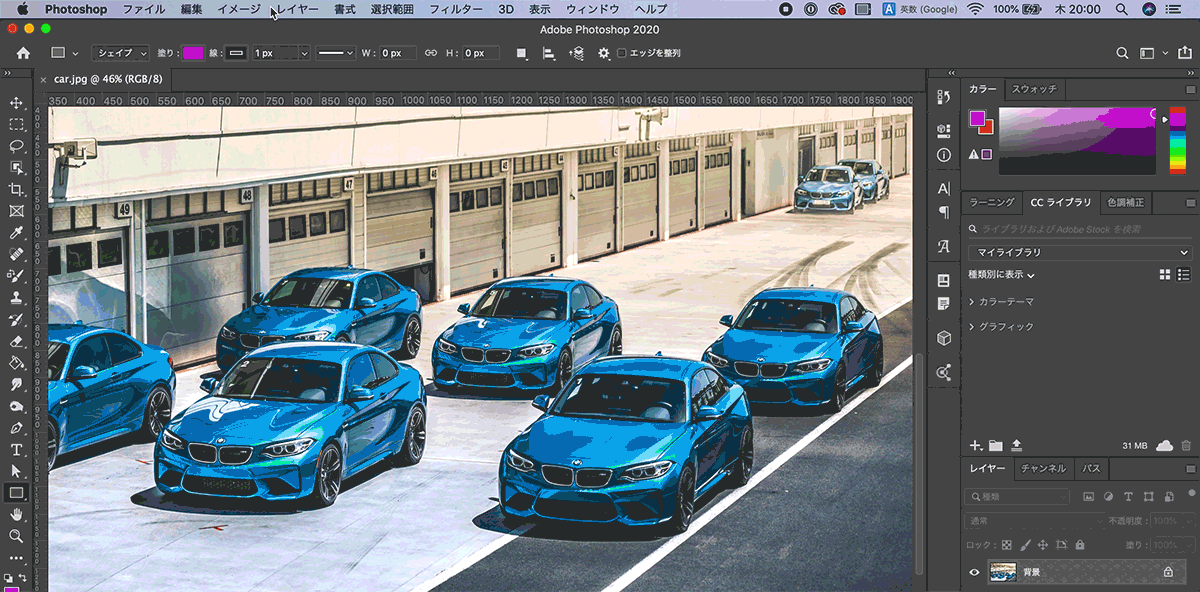Open the gear settings in options bar
The height and width of the screenshot is (592, 1200).
click(604, 53)
